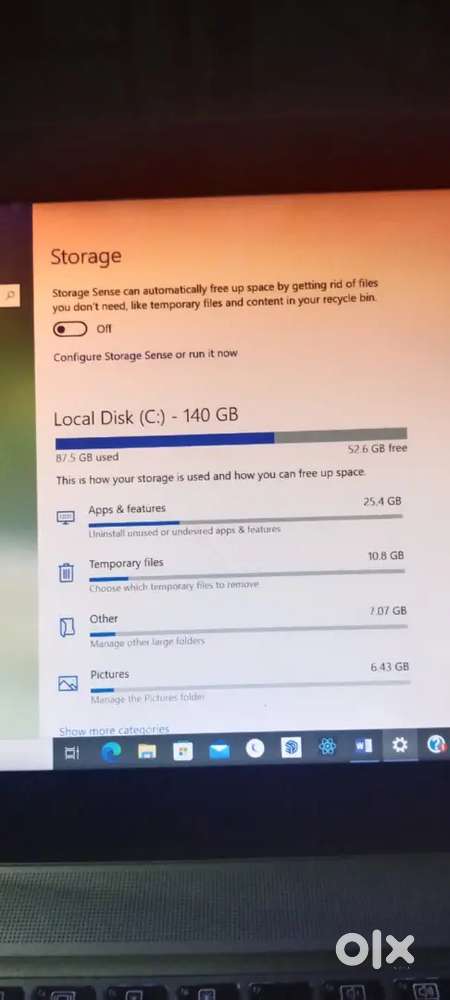The height and width of the screenshot is (1000, 450).
Task: Click the trash can icon for Temporary files
Action: click(66, 573)
